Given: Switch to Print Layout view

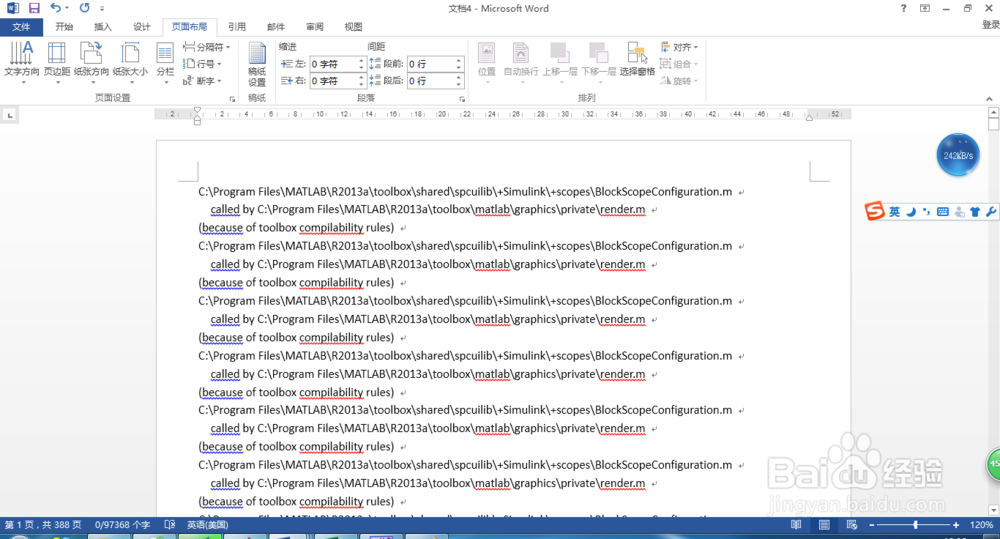Looking at the screenshot, I should click(824, 524).
